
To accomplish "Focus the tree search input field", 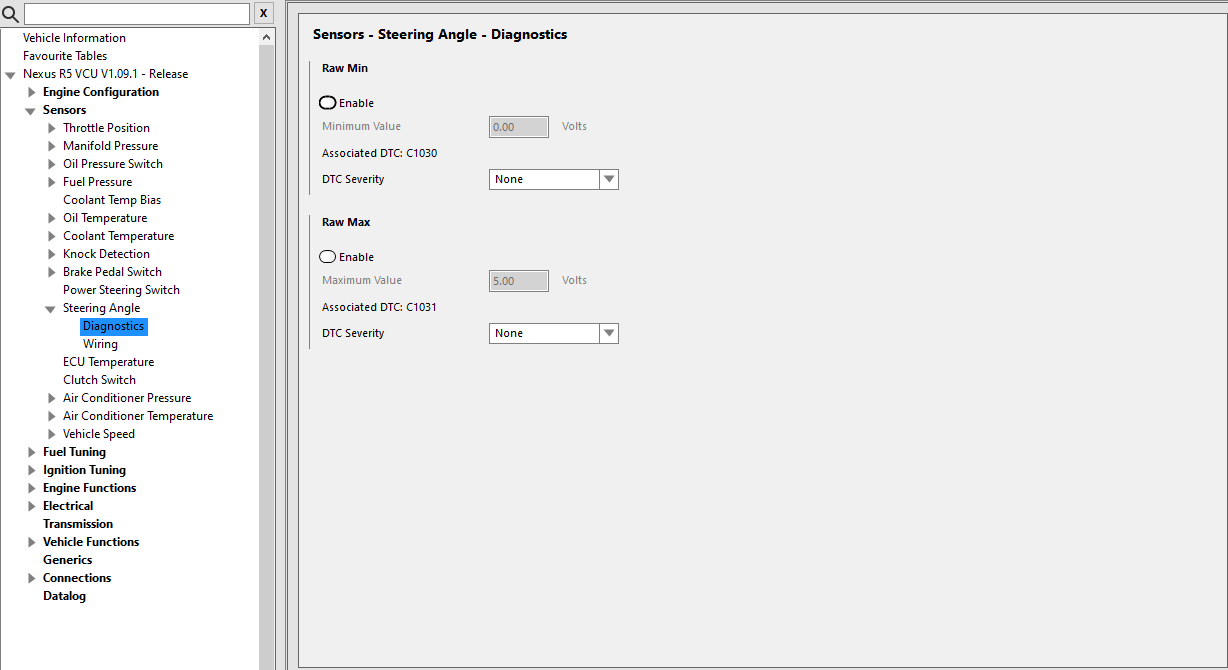I will (x=137, y=13).
